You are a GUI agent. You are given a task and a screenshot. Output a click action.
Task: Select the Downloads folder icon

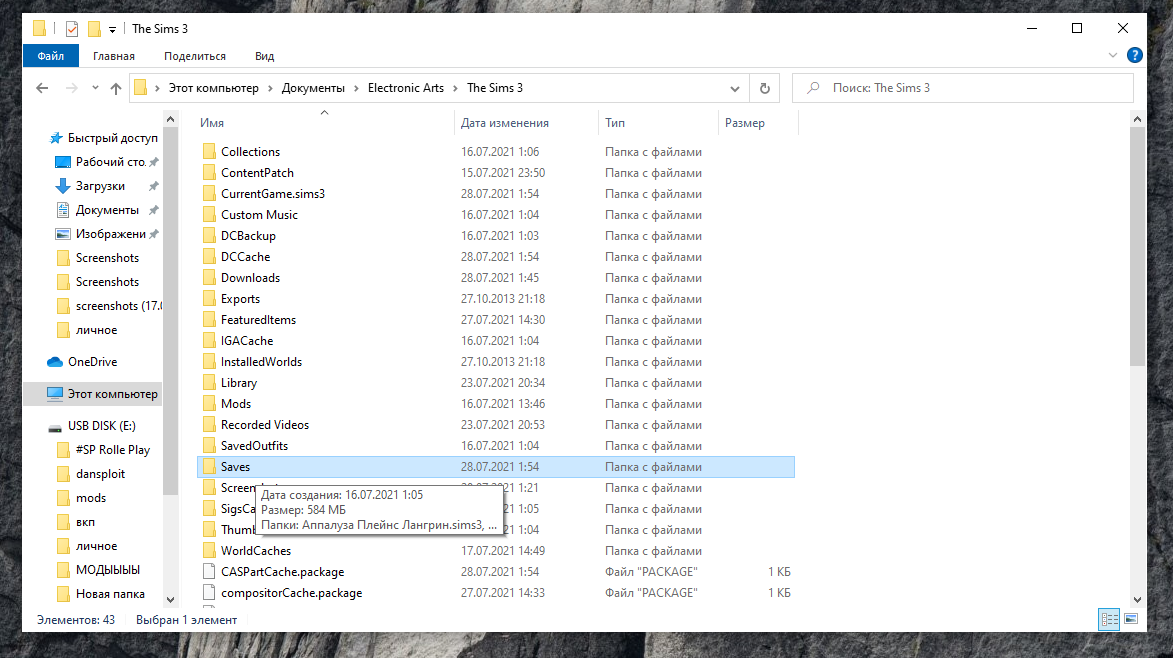(209, 277)
